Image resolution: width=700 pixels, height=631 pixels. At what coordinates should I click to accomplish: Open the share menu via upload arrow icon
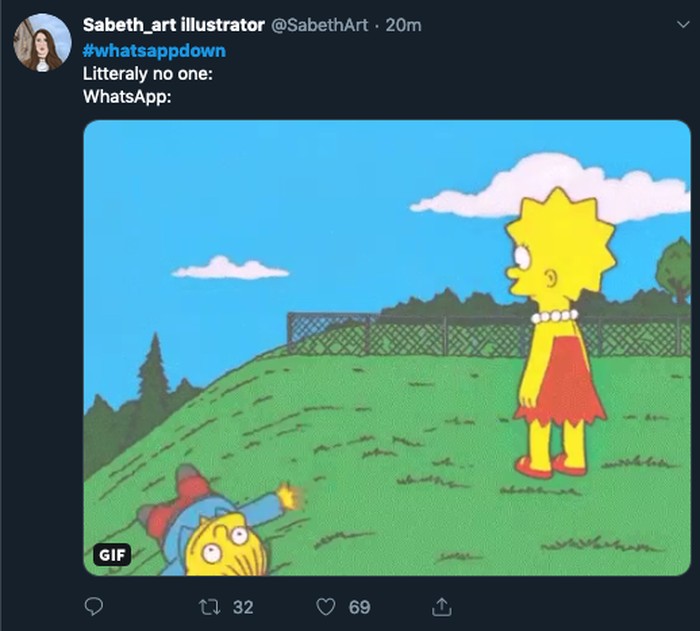coord(440,607)
